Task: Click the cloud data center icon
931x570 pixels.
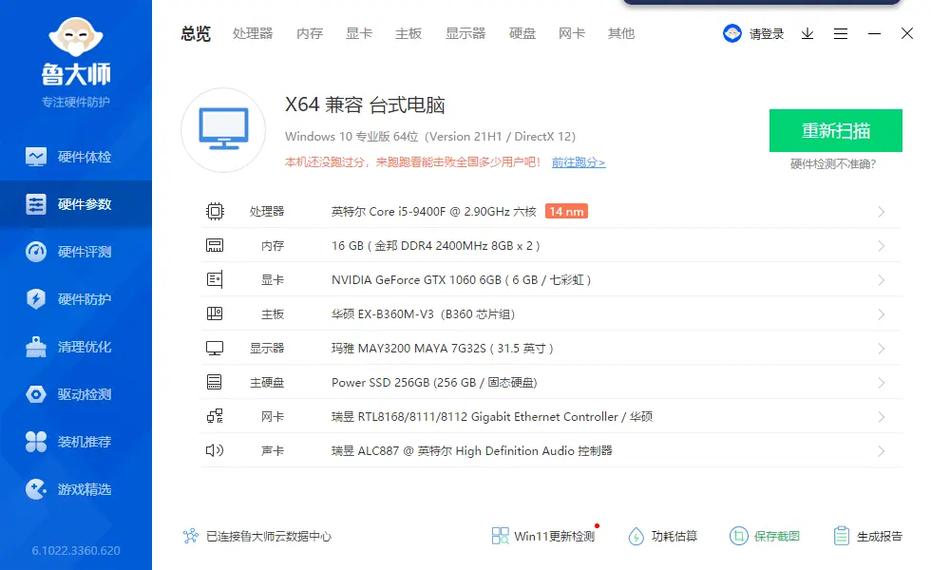Action: [191, 536]
